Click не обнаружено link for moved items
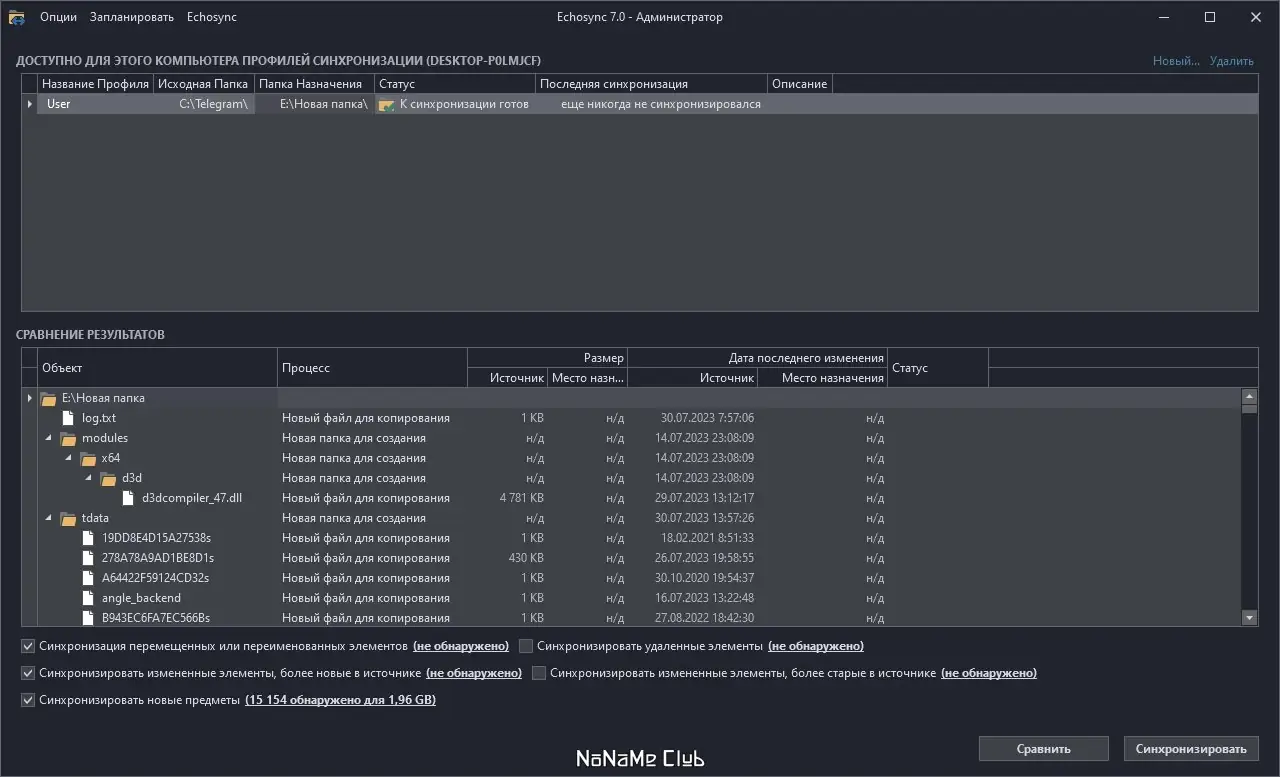 tap(461, 646)
